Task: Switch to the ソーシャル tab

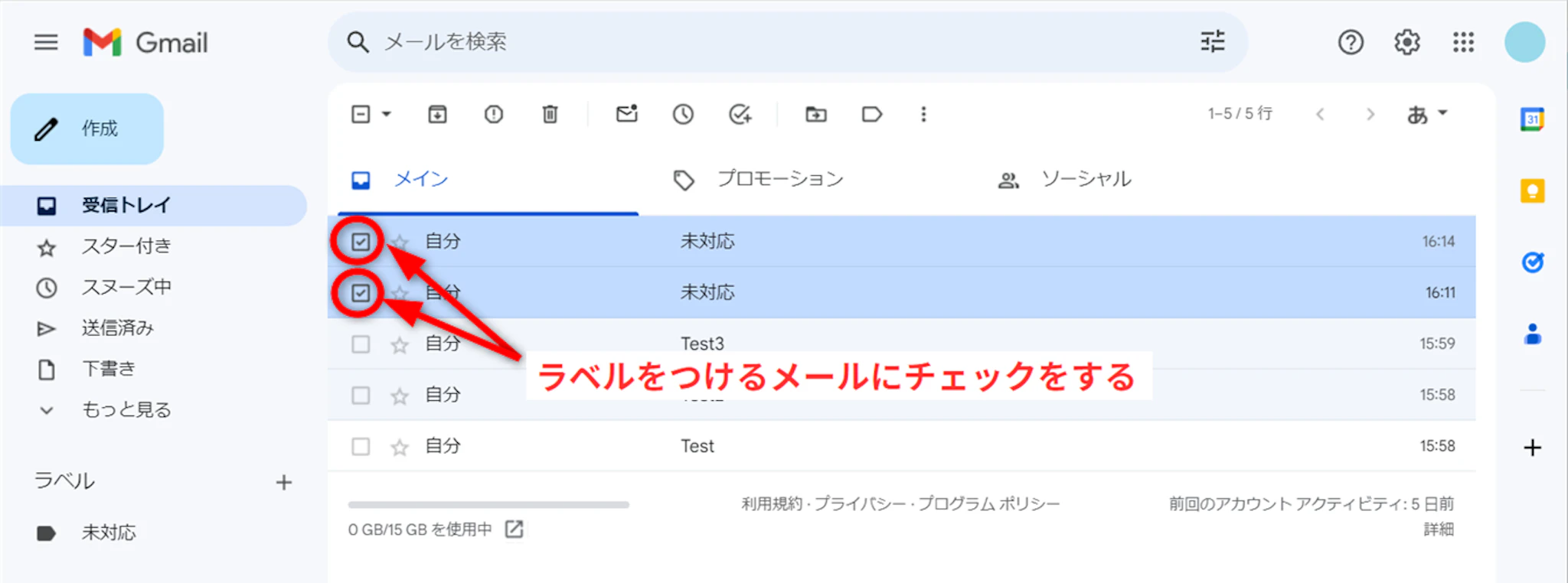Action: coord(1085,179)
